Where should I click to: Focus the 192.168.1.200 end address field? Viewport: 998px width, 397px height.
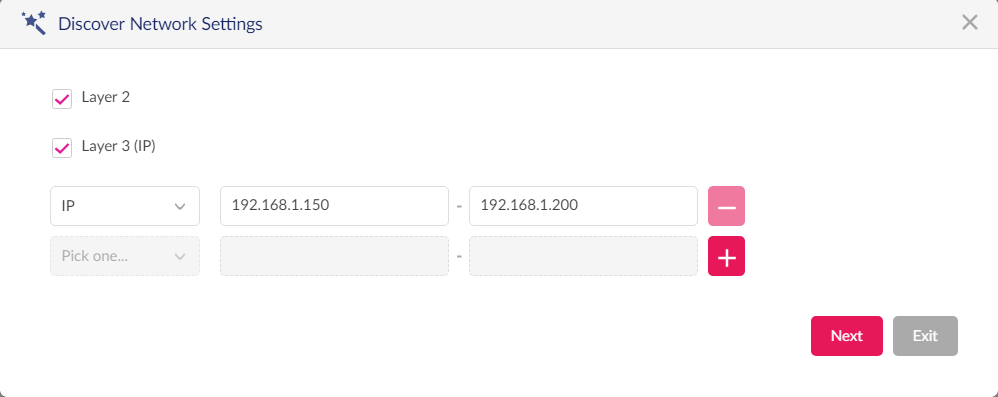[583, 206]
